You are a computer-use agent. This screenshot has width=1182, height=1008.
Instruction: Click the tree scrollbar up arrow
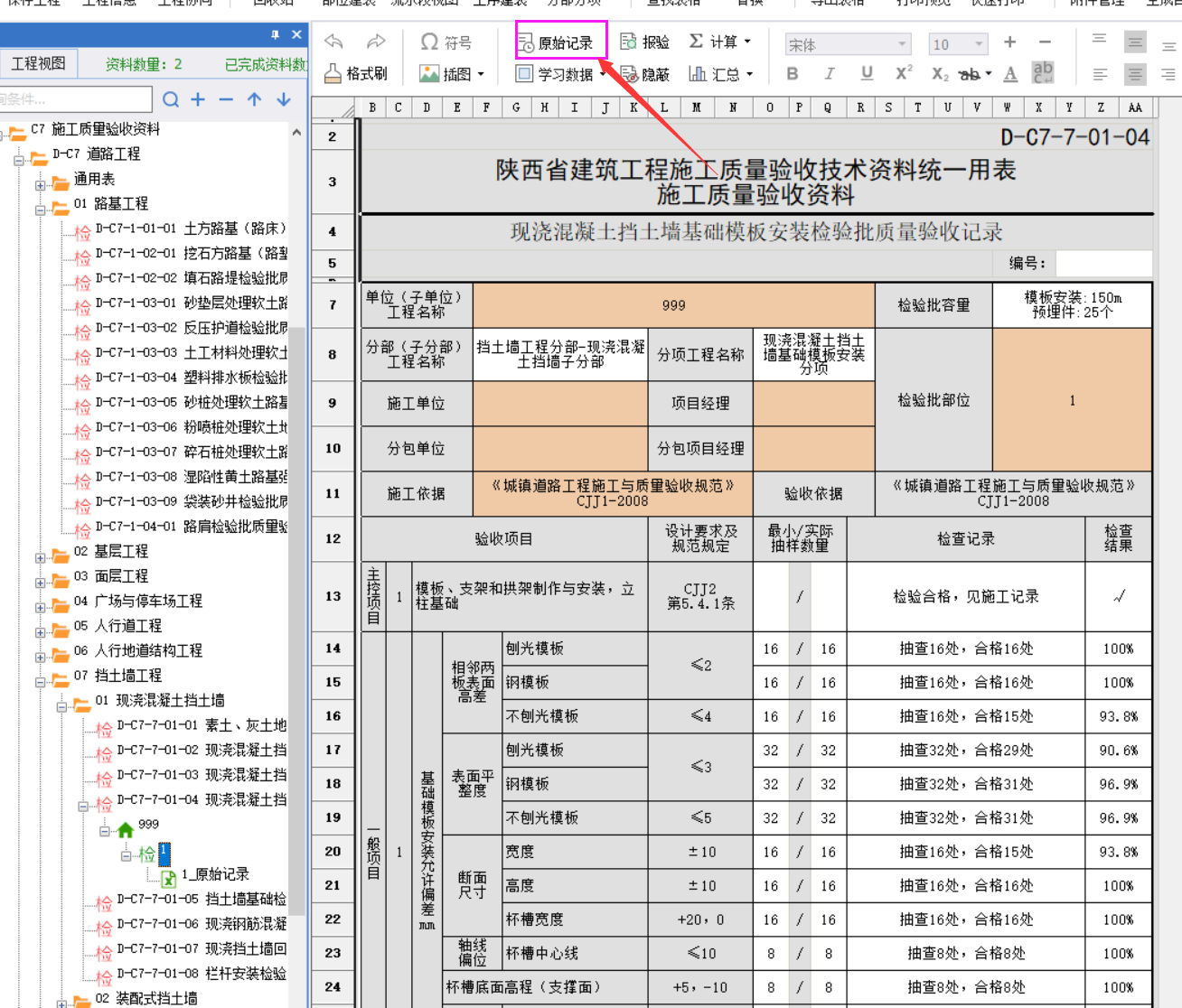[x=296, y=132]
